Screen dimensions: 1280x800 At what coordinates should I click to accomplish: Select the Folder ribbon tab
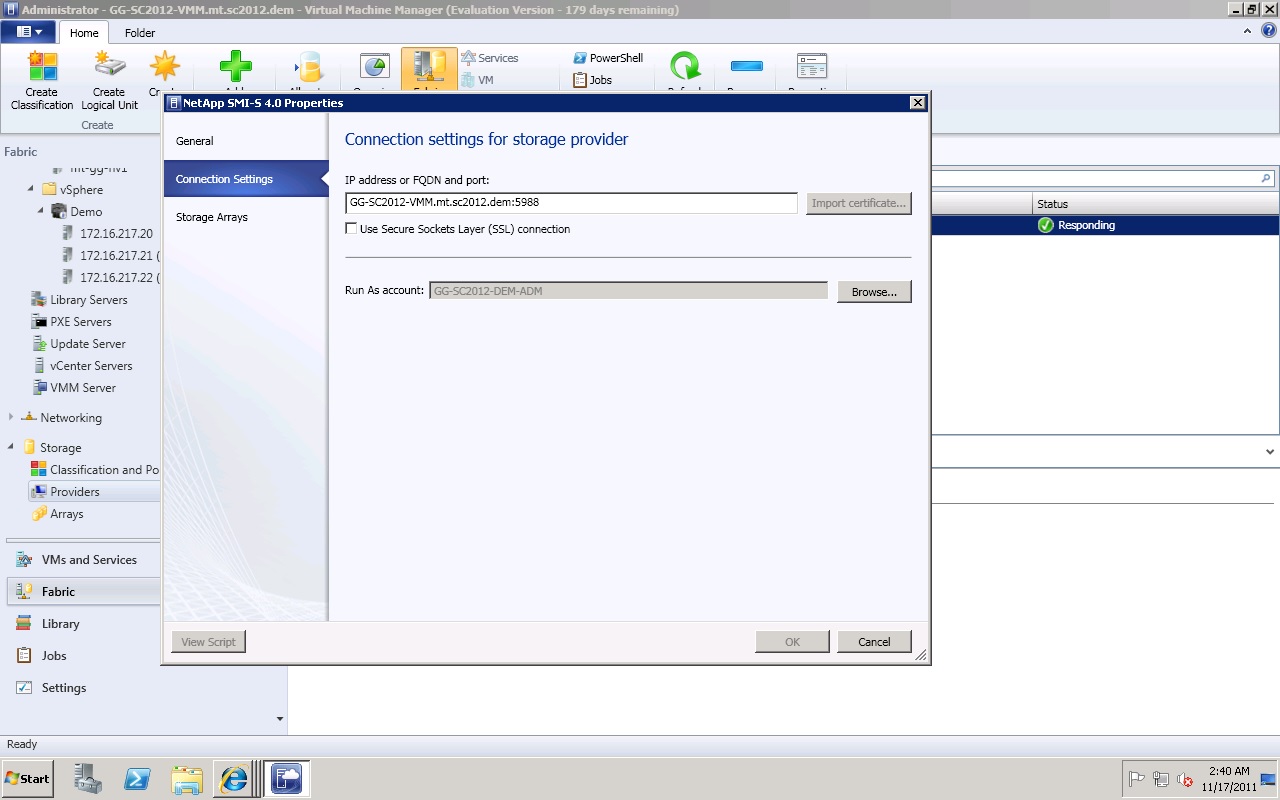click(140, 33)
